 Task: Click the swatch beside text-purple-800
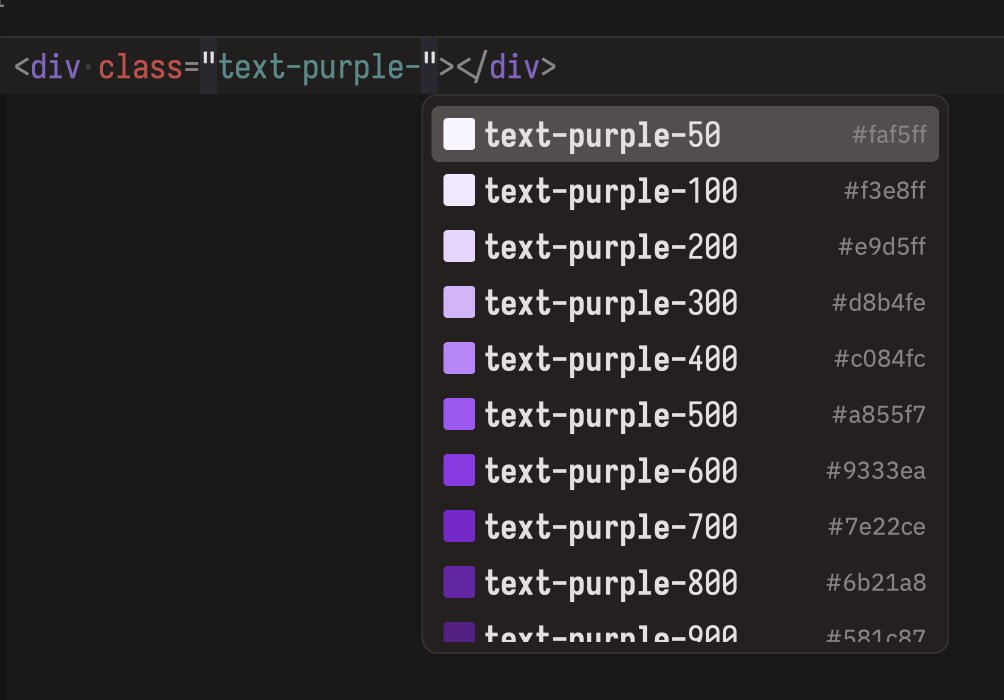pos(459,582)
